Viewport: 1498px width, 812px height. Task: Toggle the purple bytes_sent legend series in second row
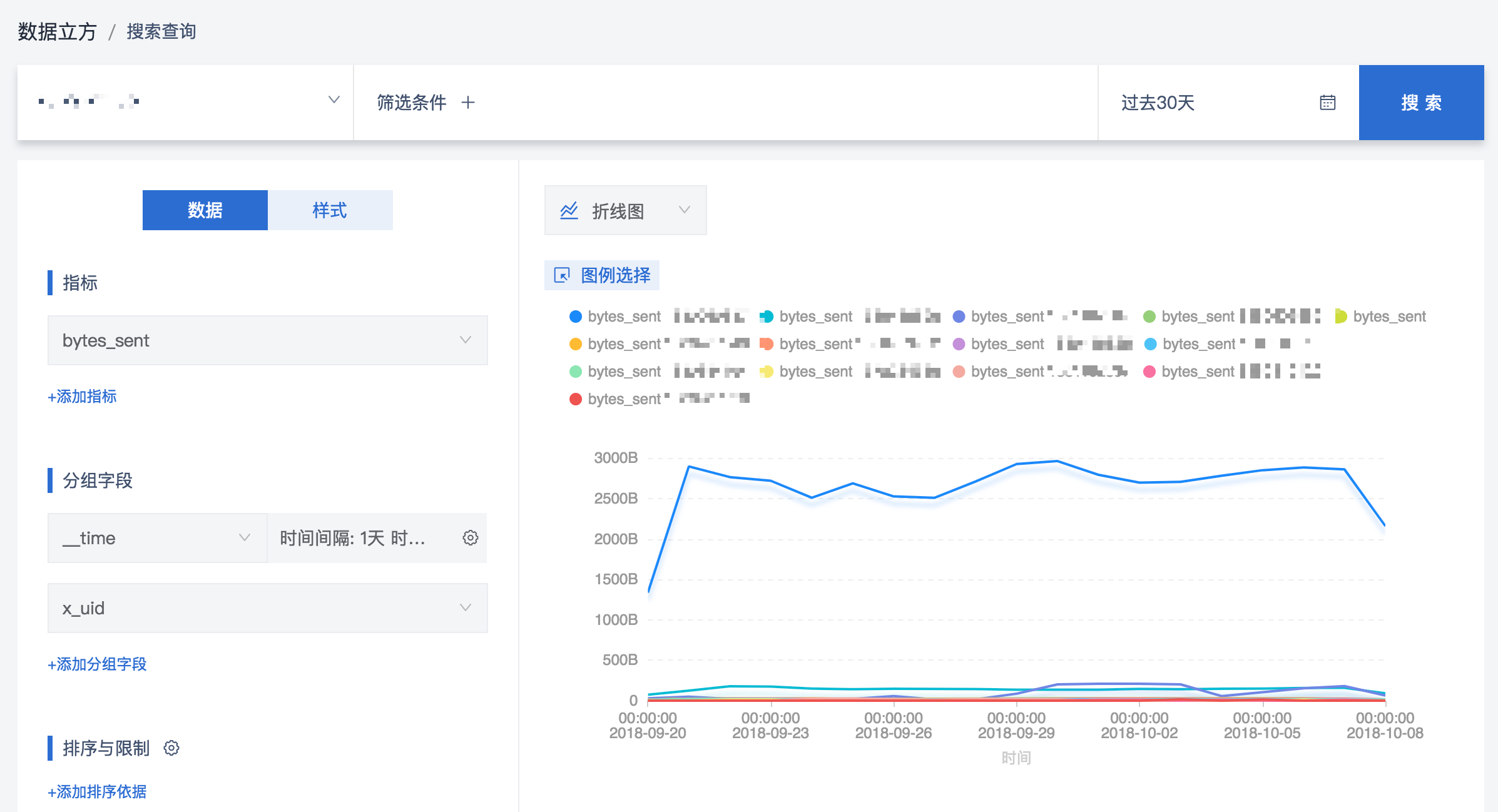[x=959, y=344]
